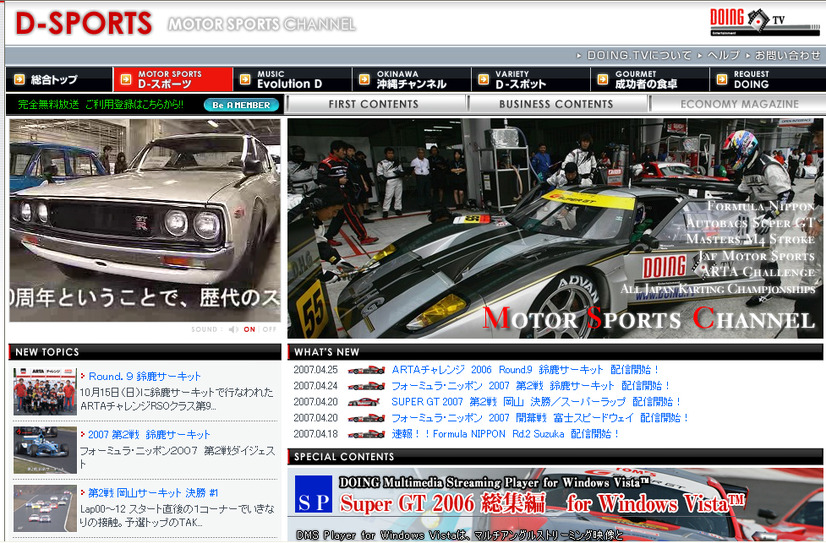Screen dimensions: 826x543
Task: Click red arrow bullet beside Round. 9 鈴鹿サーキット
Action: [x=83, y=376]
